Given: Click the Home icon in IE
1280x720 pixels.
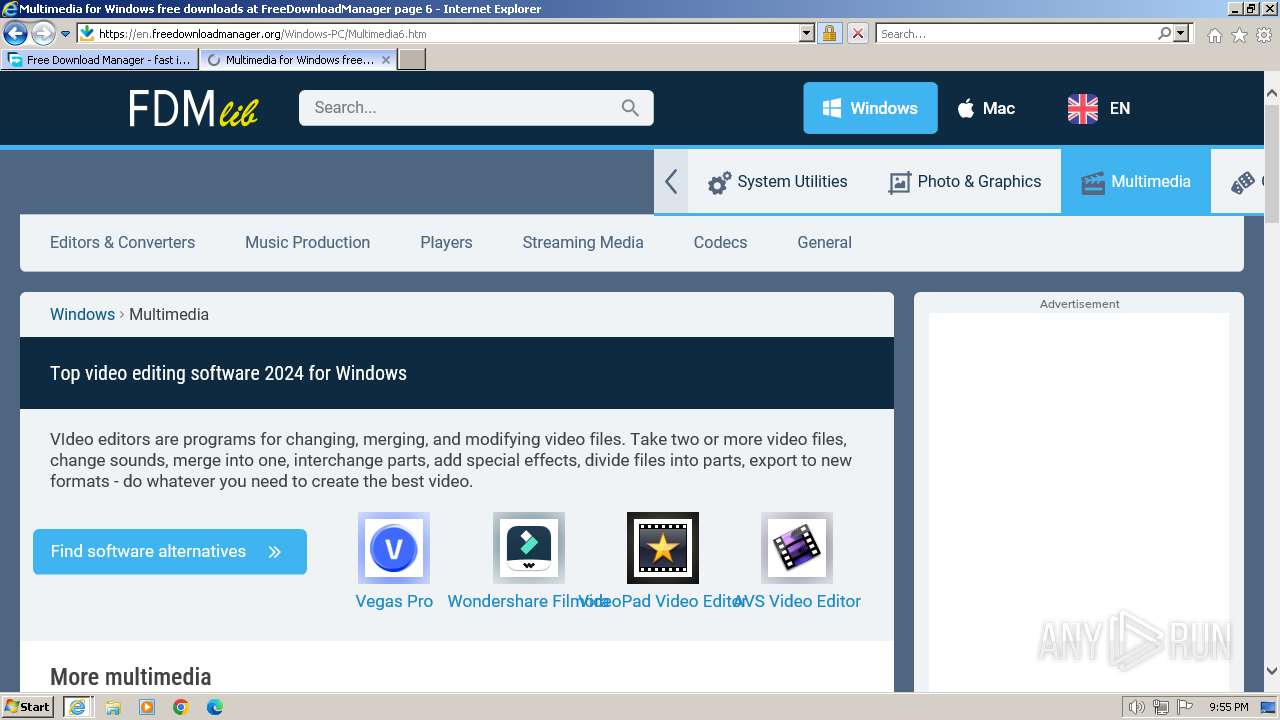Looking at the screenshot, I should tap(1214, 35).
